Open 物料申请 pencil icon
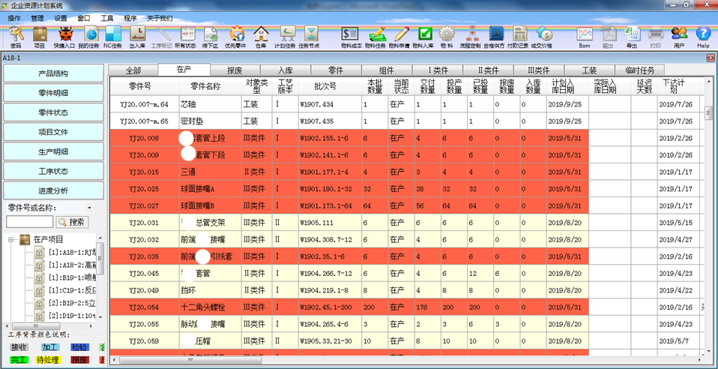The height and width of the screenshot is (369, 718). (x=400, y=37)
